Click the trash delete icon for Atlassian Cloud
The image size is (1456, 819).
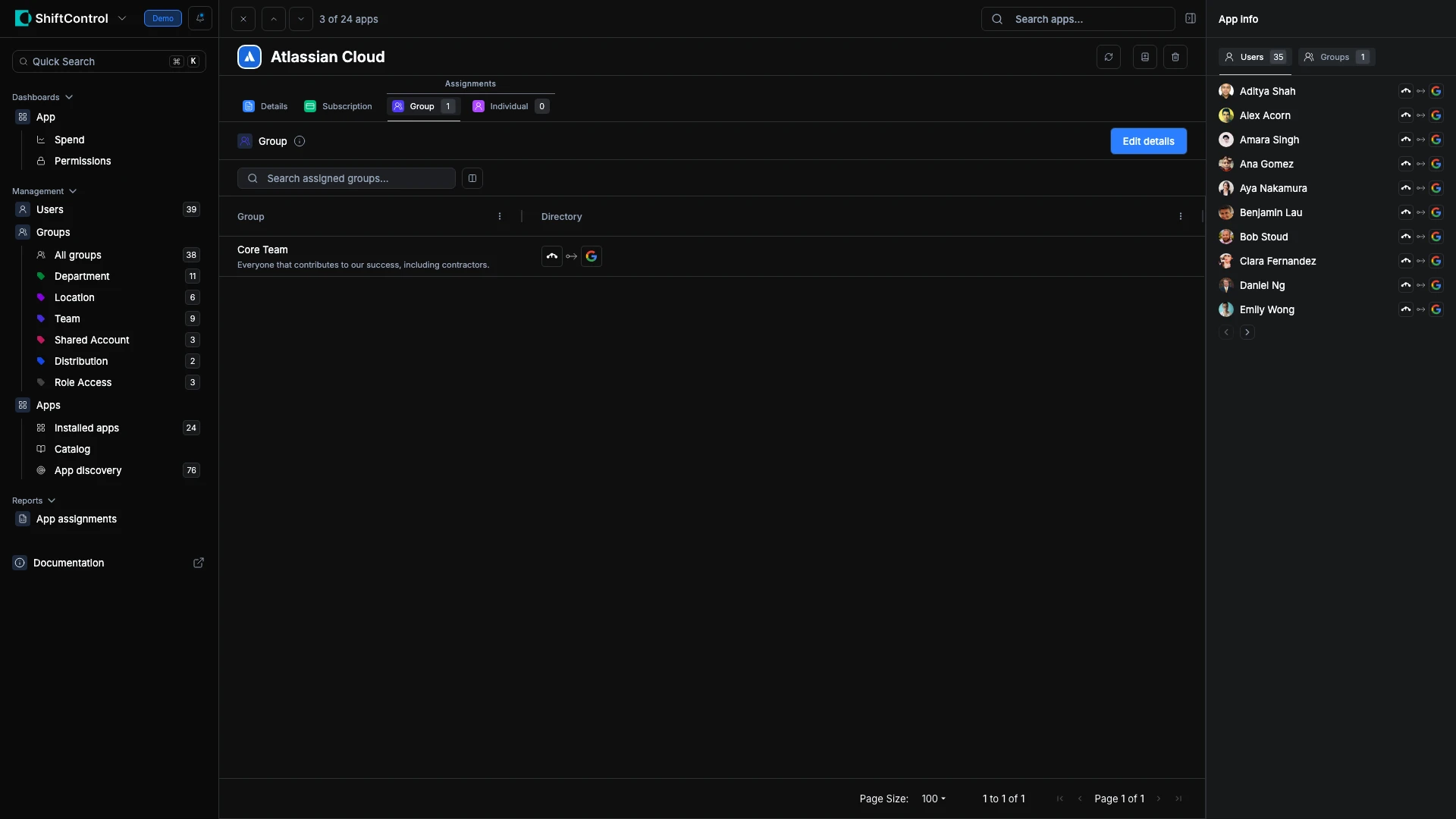tap(1175, 57)
